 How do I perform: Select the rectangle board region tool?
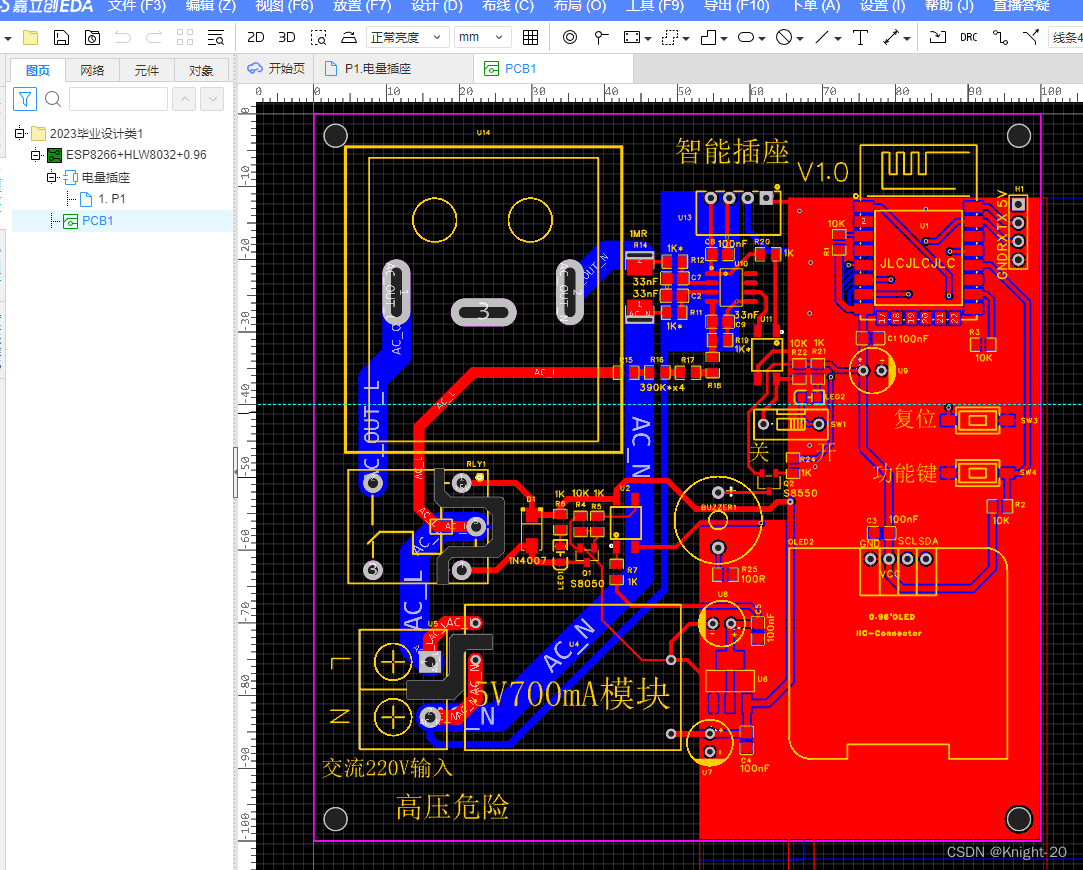(632, 37)
